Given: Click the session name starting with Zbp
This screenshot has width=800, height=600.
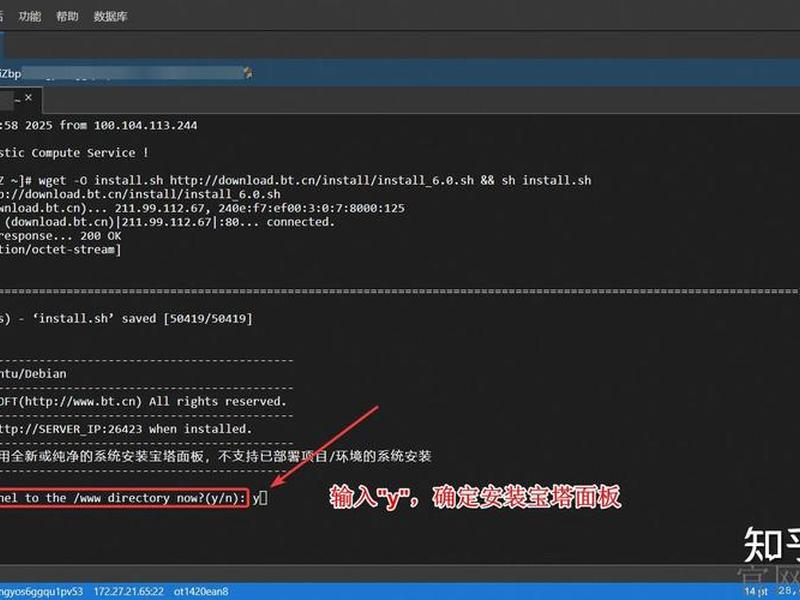Looking at the screenshot, I should pyautogui.click(x=10, y=73).
